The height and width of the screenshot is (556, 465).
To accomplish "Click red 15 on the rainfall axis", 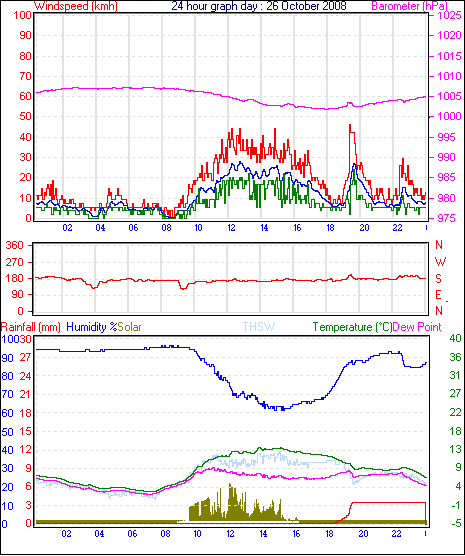I will (x=25, y=432).
